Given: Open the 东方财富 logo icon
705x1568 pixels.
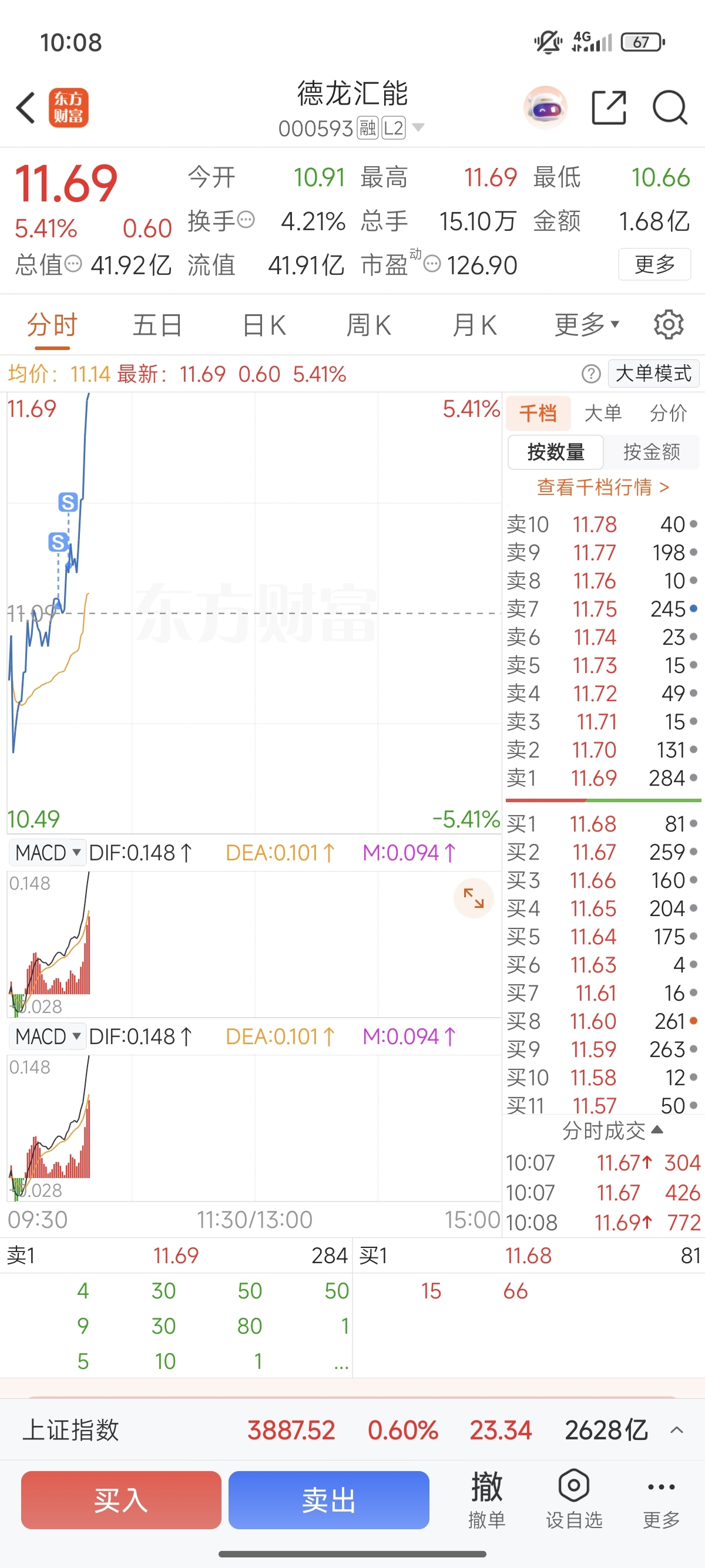Looking at the screenshot, I should click(69, 107).
